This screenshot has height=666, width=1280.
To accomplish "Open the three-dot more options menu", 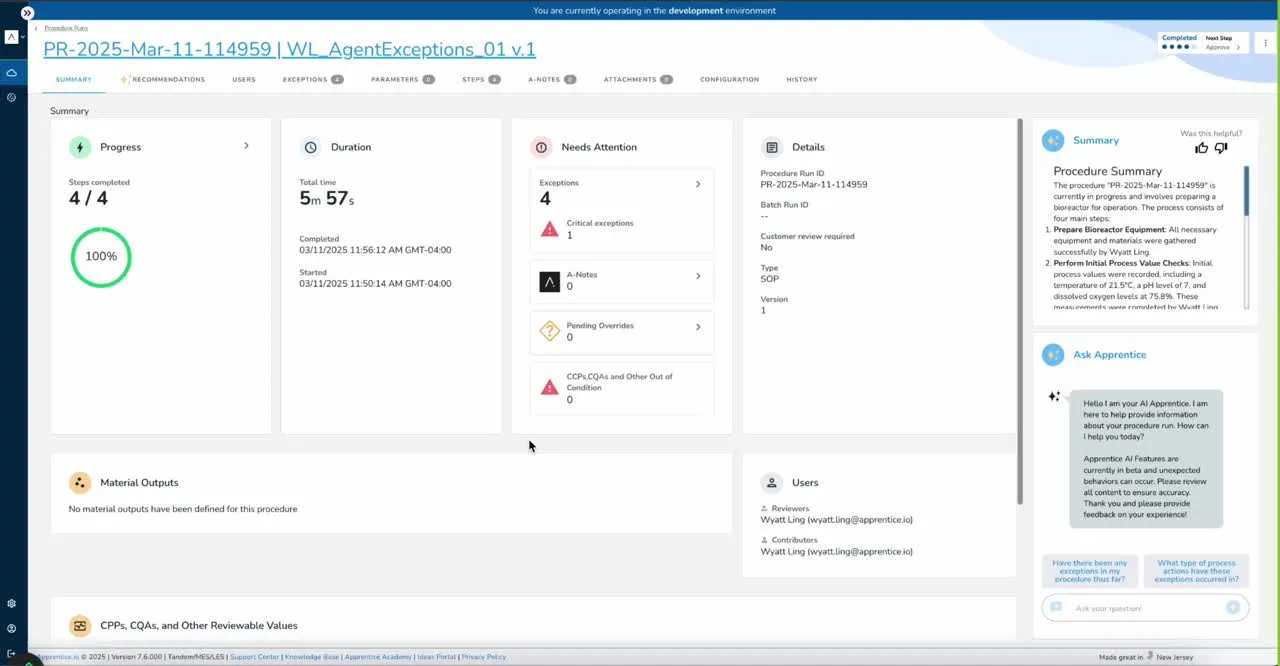I will [1266, 43].
